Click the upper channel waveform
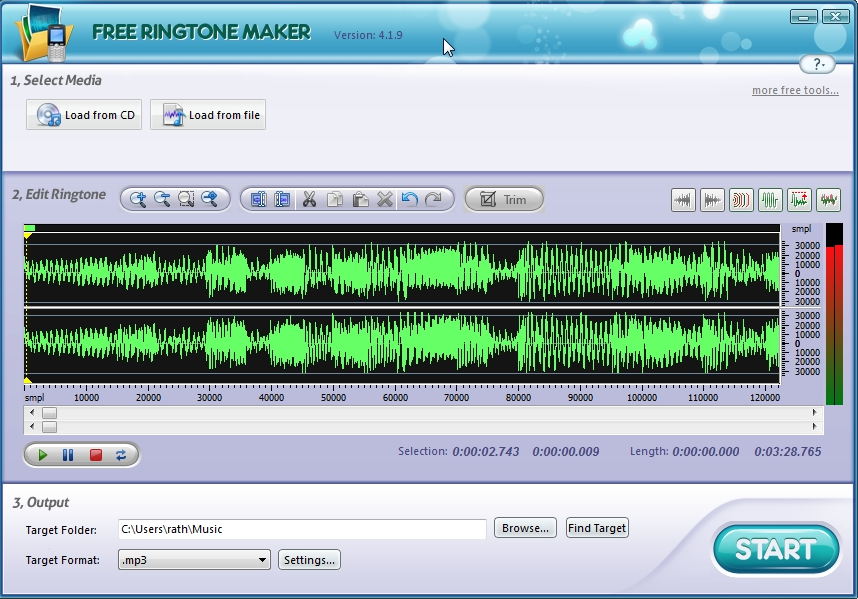This screenshot has width=858, height=599. (402, 270)
